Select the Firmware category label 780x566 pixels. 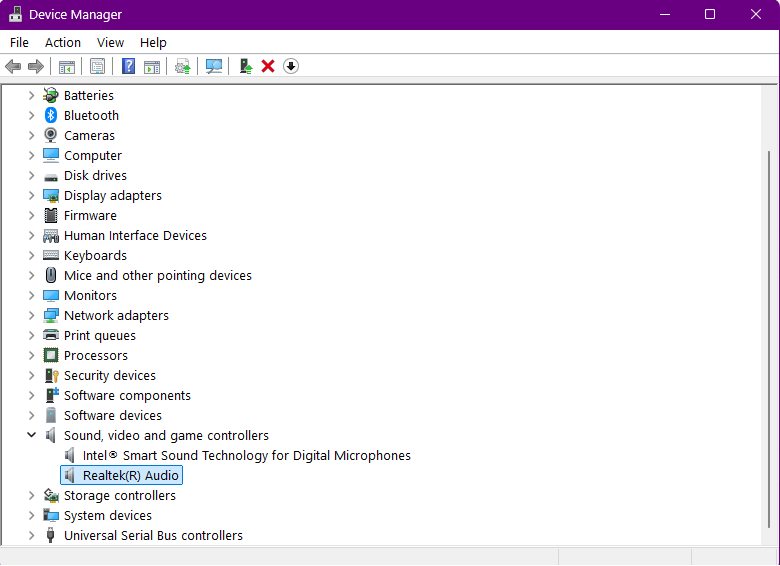pyautogui.click(x=90, y=215)
